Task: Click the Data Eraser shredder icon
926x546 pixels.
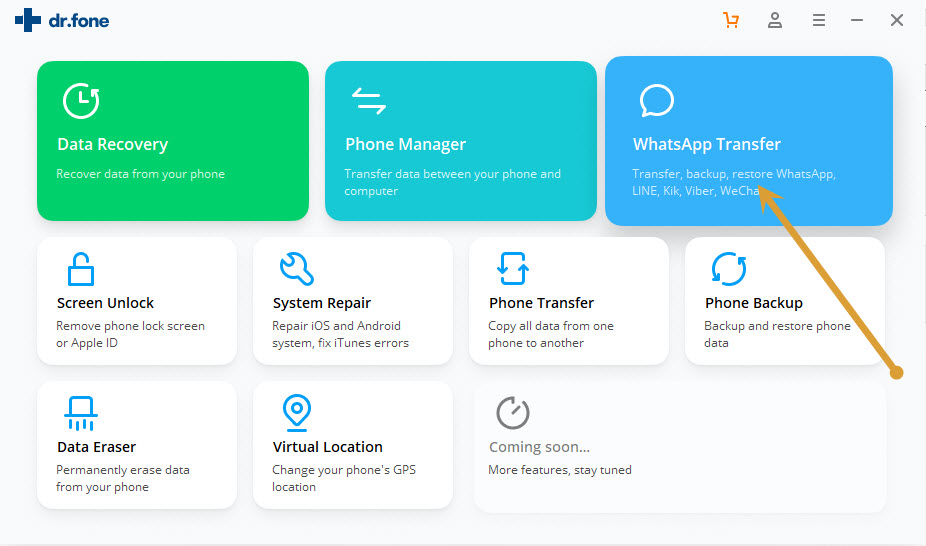Action: coord(81,413)
